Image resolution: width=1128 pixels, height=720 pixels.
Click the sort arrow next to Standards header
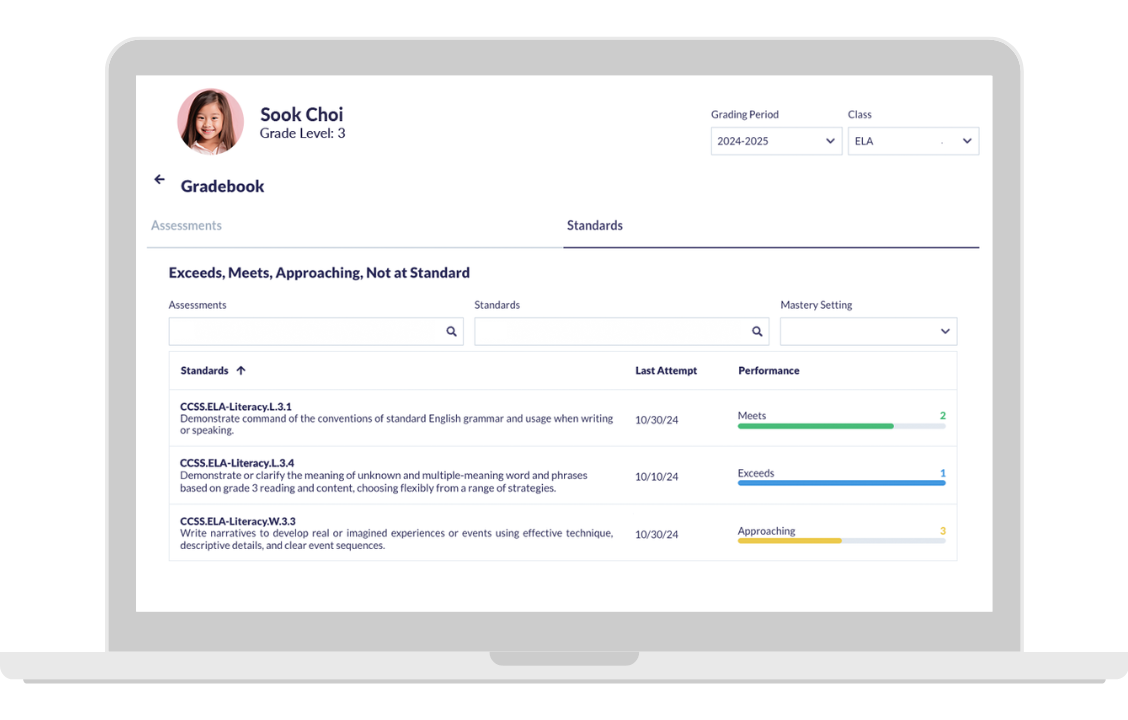click(241, 371)
